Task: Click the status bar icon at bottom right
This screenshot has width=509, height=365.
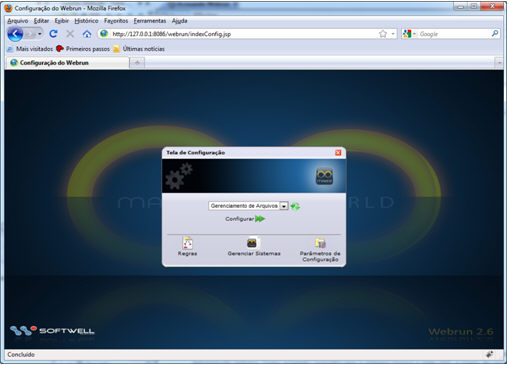Action: 489,355
